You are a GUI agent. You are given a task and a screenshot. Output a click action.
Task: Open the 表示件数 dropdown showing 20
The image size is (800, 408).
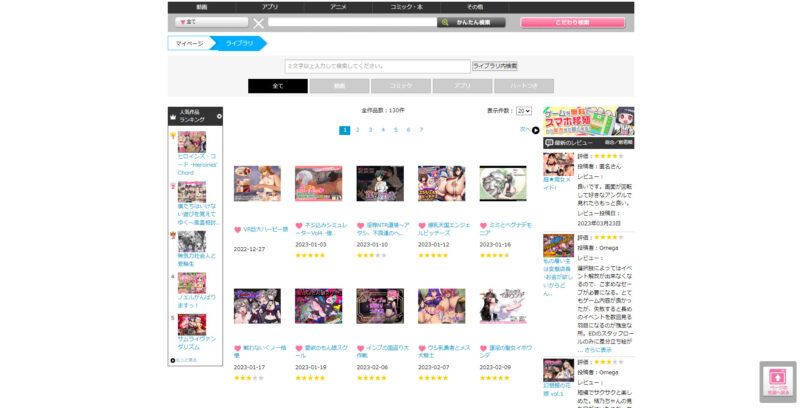(x=523, y=111)
